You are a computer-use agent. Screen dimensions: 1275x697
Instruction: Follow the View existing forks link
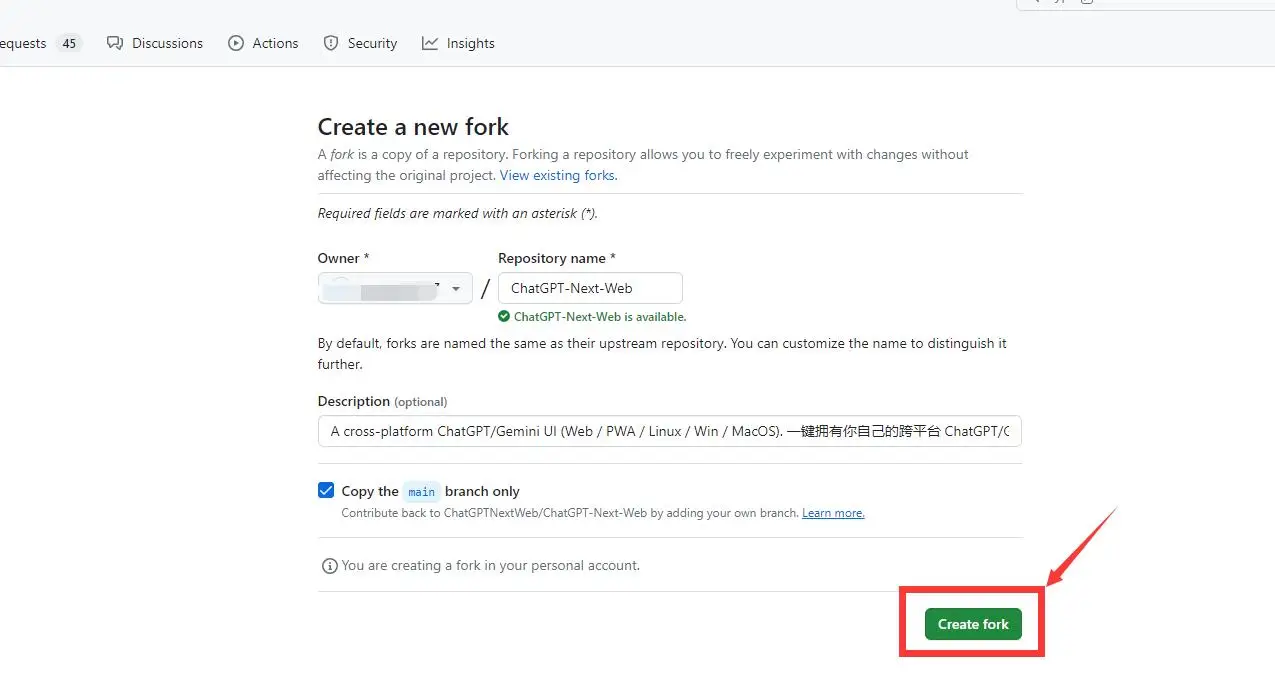click(x=558, y=175)
